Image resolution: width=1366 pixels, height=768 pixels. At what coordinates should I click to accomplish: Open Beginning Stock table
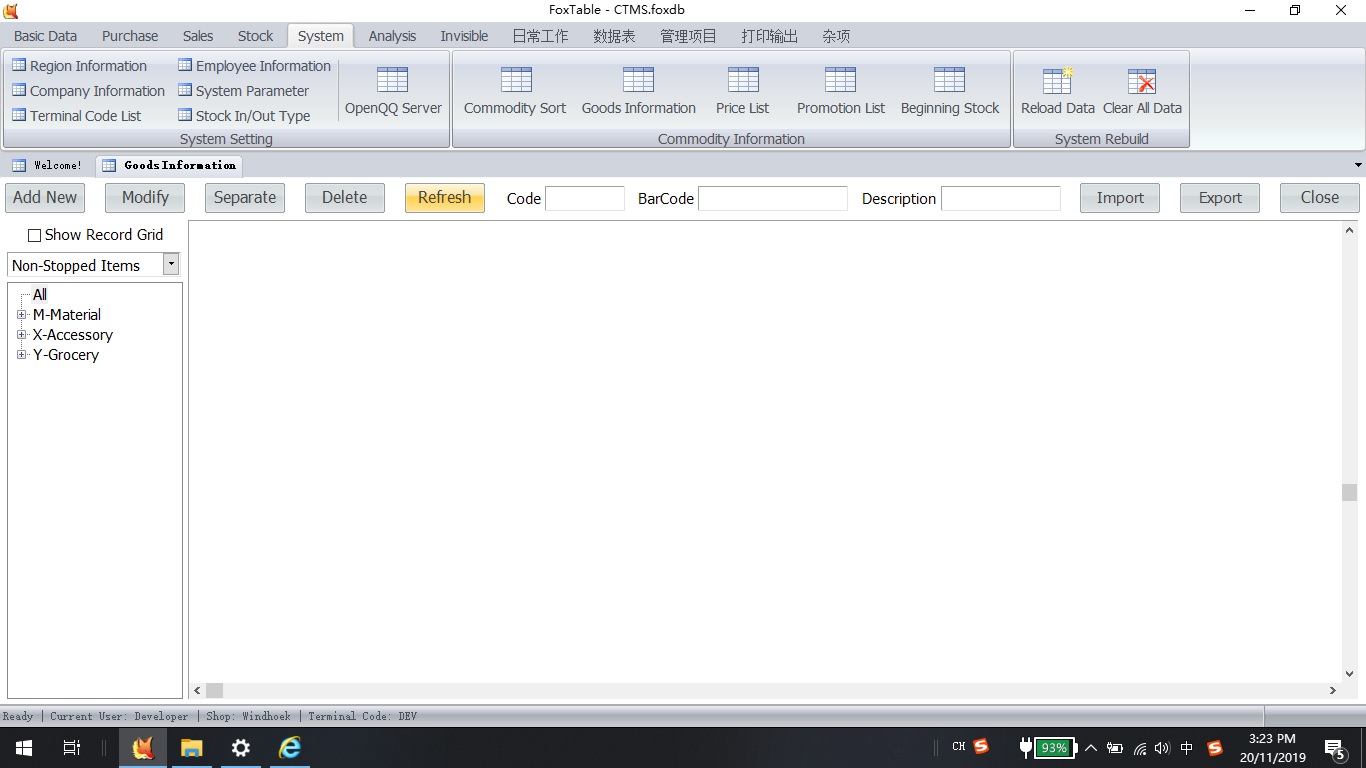[949, 90]
